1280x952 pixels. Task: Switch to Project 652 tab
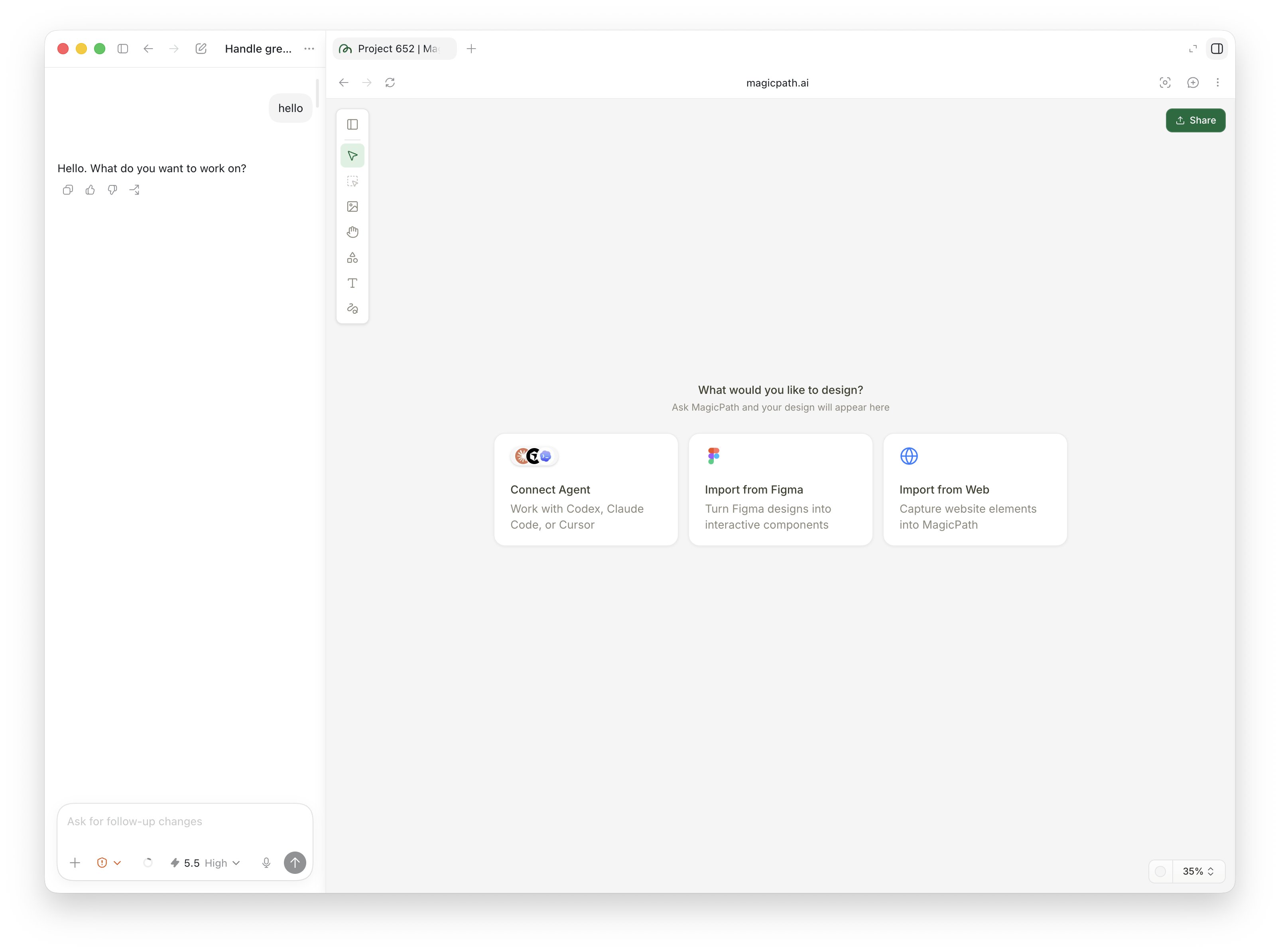pos(394,48)
